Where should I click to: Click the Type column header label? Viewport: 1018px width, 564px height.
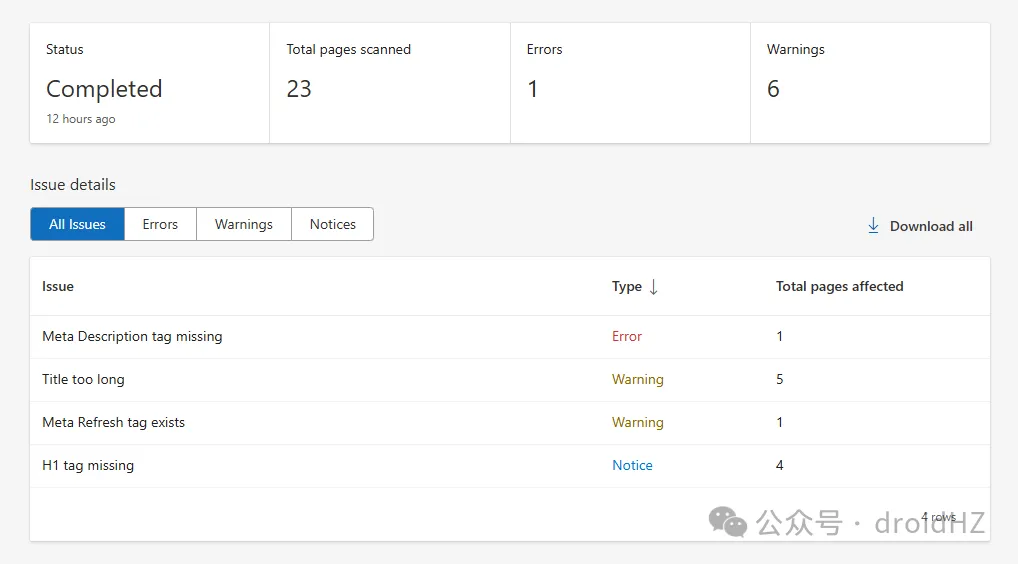point(626,286)
